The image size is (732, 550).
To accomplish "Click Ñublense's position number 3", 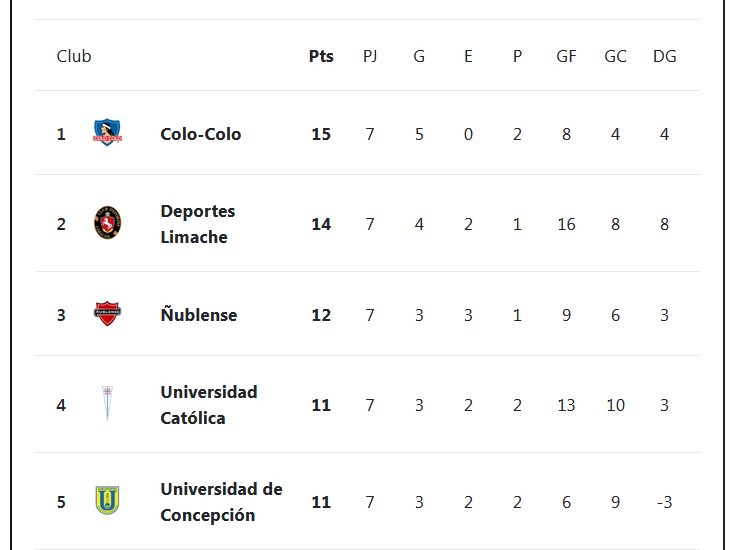I will tap(61, 315).
